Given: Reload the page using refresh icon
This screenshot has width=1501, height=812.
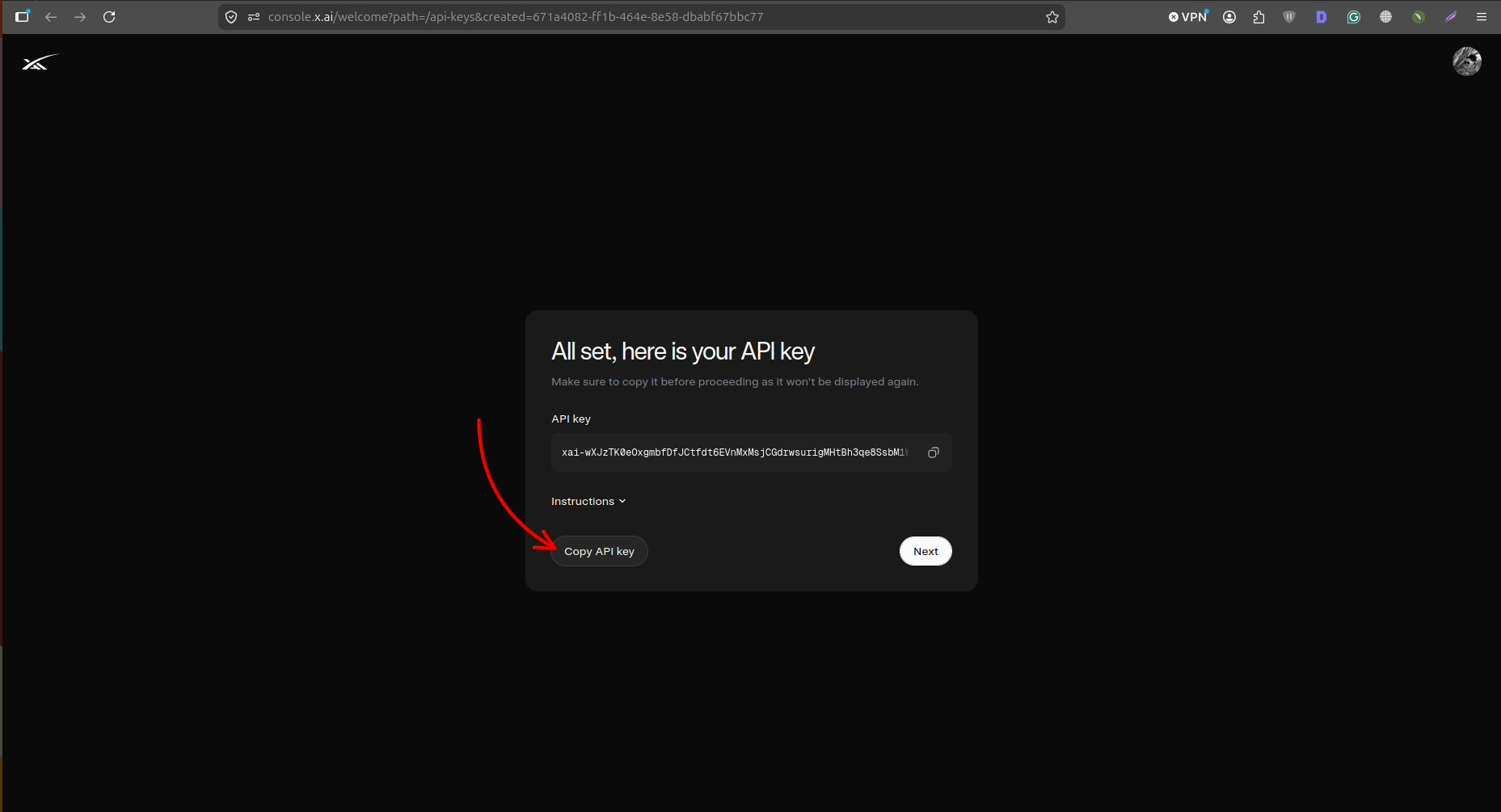Looking at the screenshot, I should tap(109, 17).
